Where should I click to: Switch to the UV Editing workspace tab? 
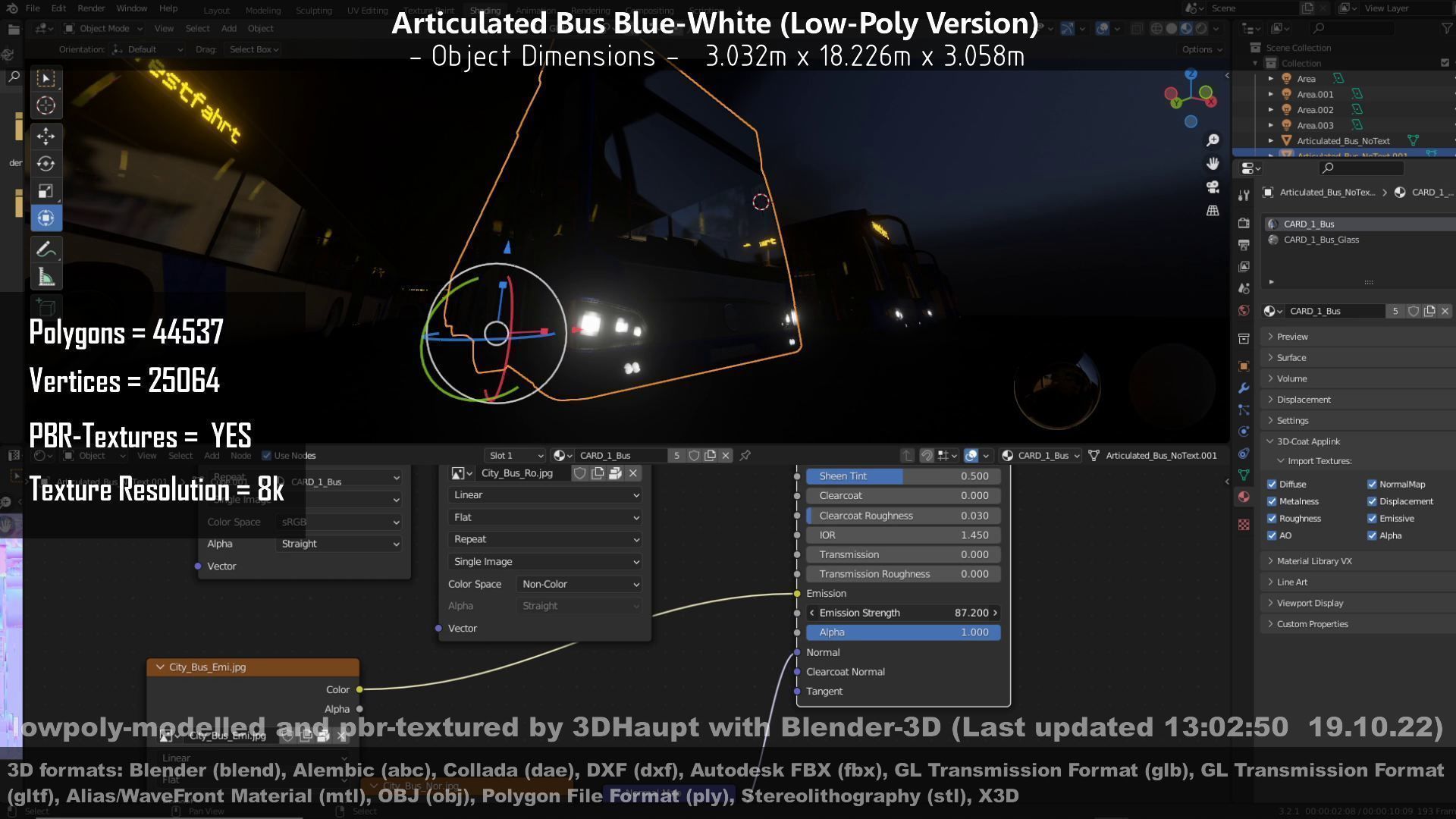click(x=367, y=10)
